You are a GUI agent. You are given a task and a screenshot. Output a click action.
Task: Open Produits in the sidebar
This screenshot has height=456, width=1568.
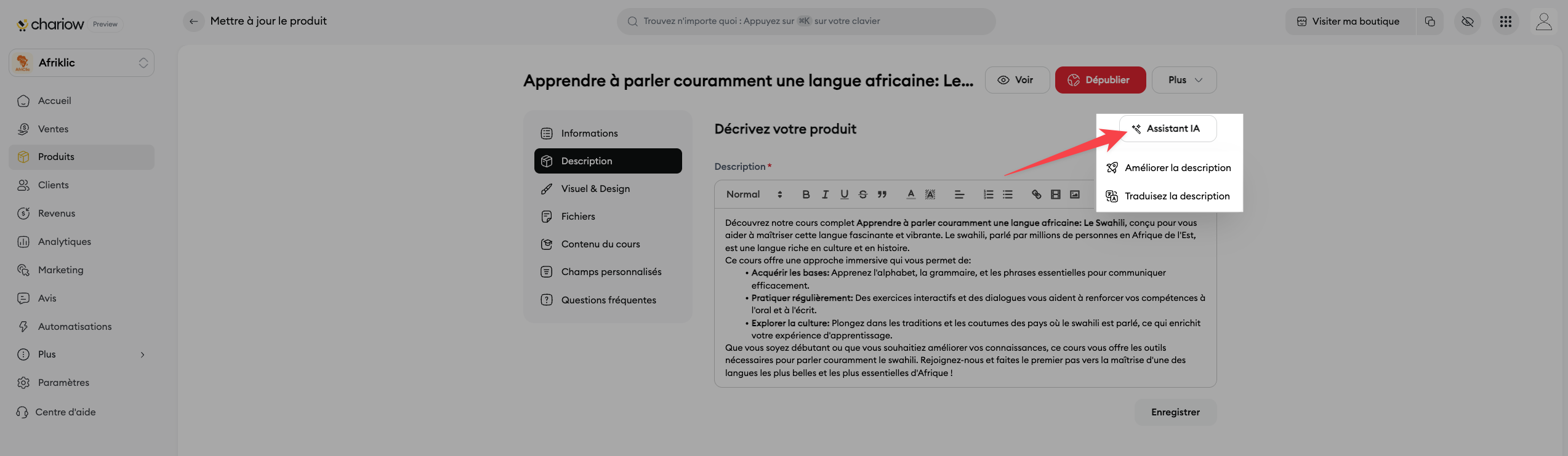pyautogui.click(x=81, y=157)
